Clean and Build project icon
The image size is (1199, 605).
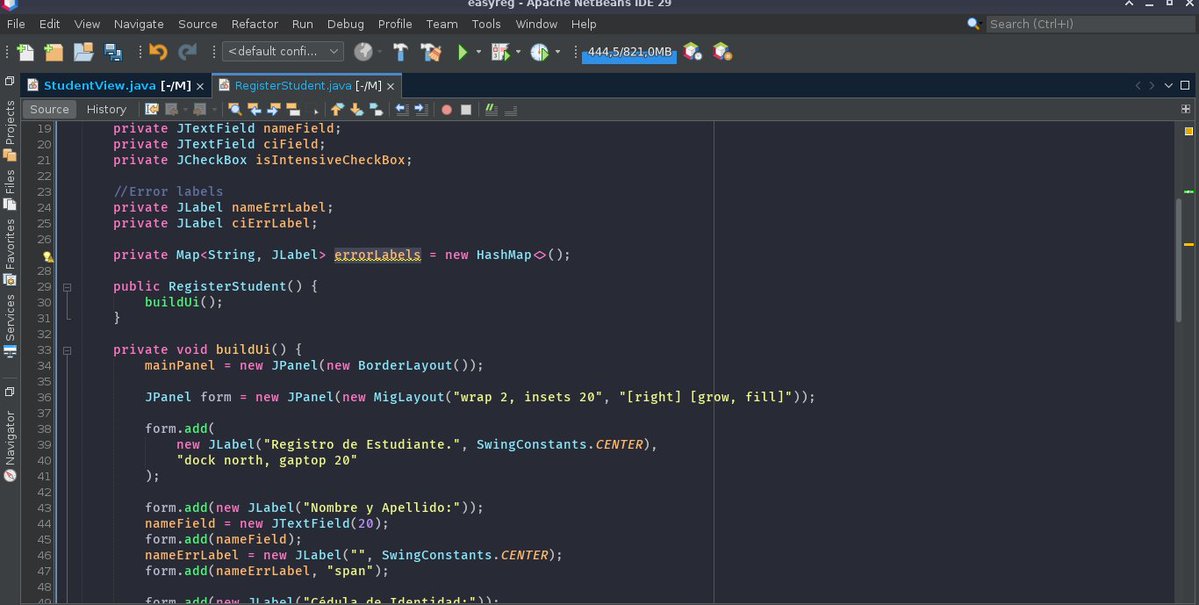point(431,52)
